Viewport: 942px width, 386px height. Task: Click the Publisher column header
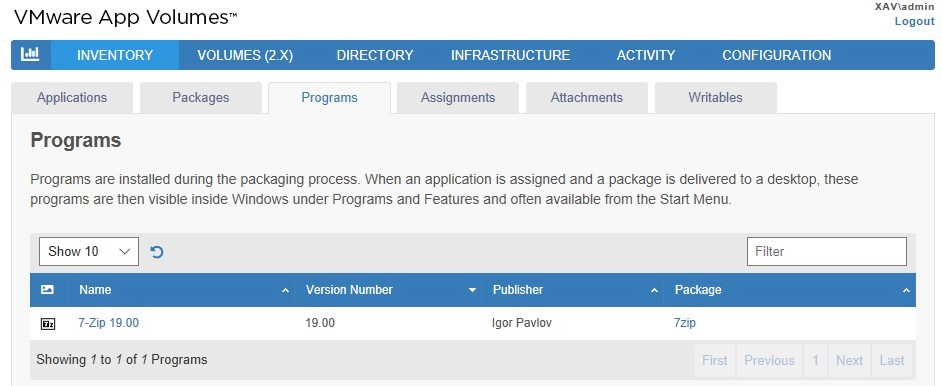click(573, 290)
